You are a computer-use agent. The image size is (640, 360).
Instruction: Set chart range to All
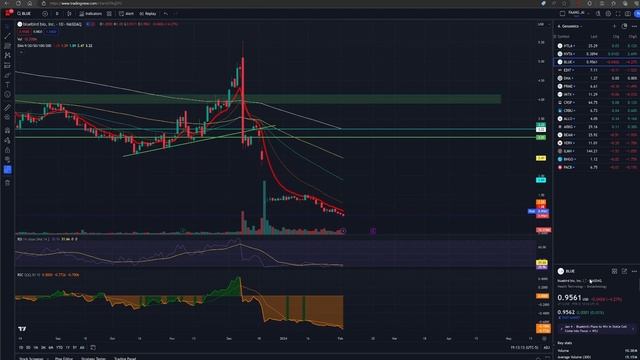[82, 347]
